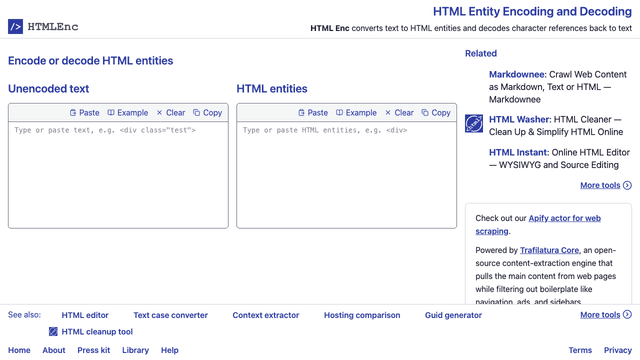Click 'Encode or decode HTML entities' heading

coord(91,61)
